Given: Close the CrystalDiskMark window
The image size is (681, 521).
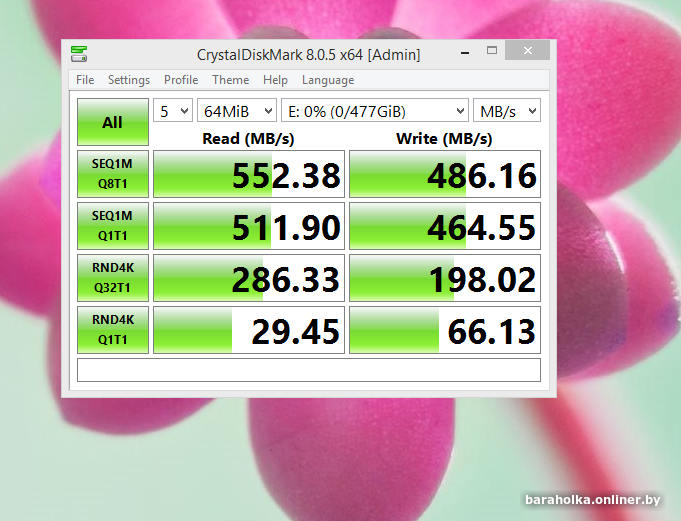Looking at the screenshot, I should tap(528, 50).
